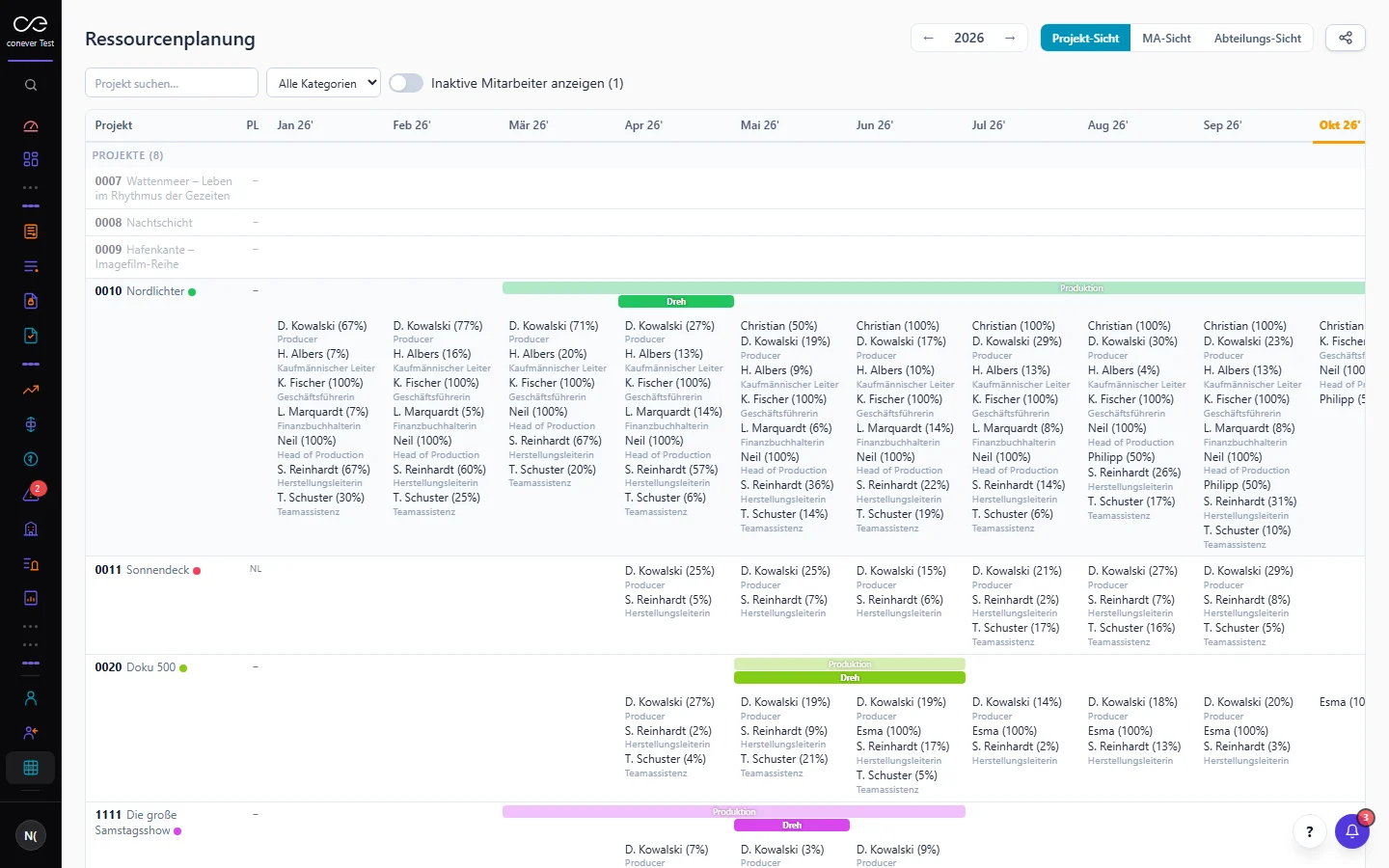Open the file with checkmark icon
The height and width of the screenshot is (868, 1389).
point(31,336)
